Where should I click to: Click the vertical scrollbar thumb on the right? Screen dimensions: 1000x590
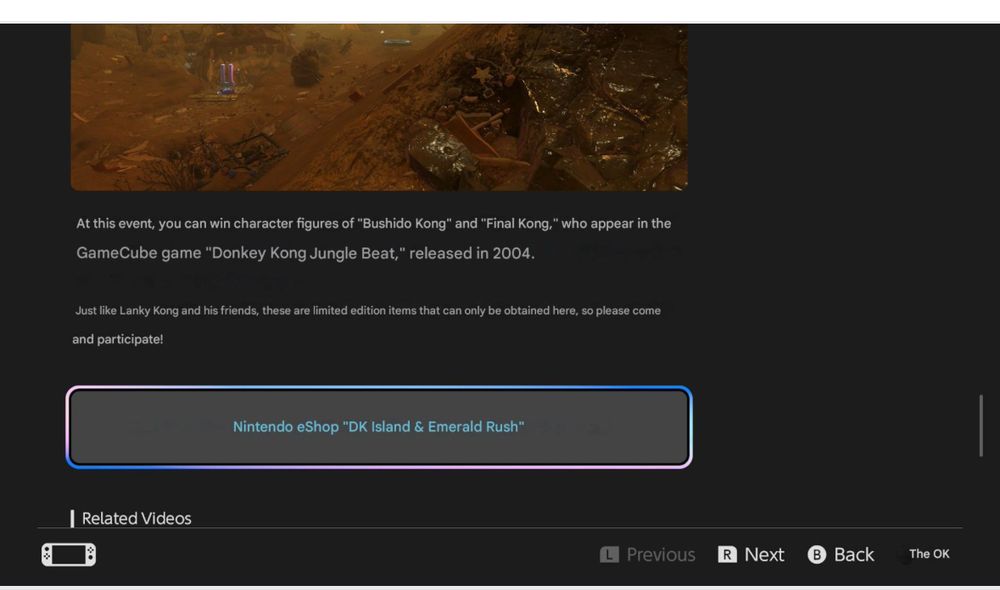[x=981, y=425]
